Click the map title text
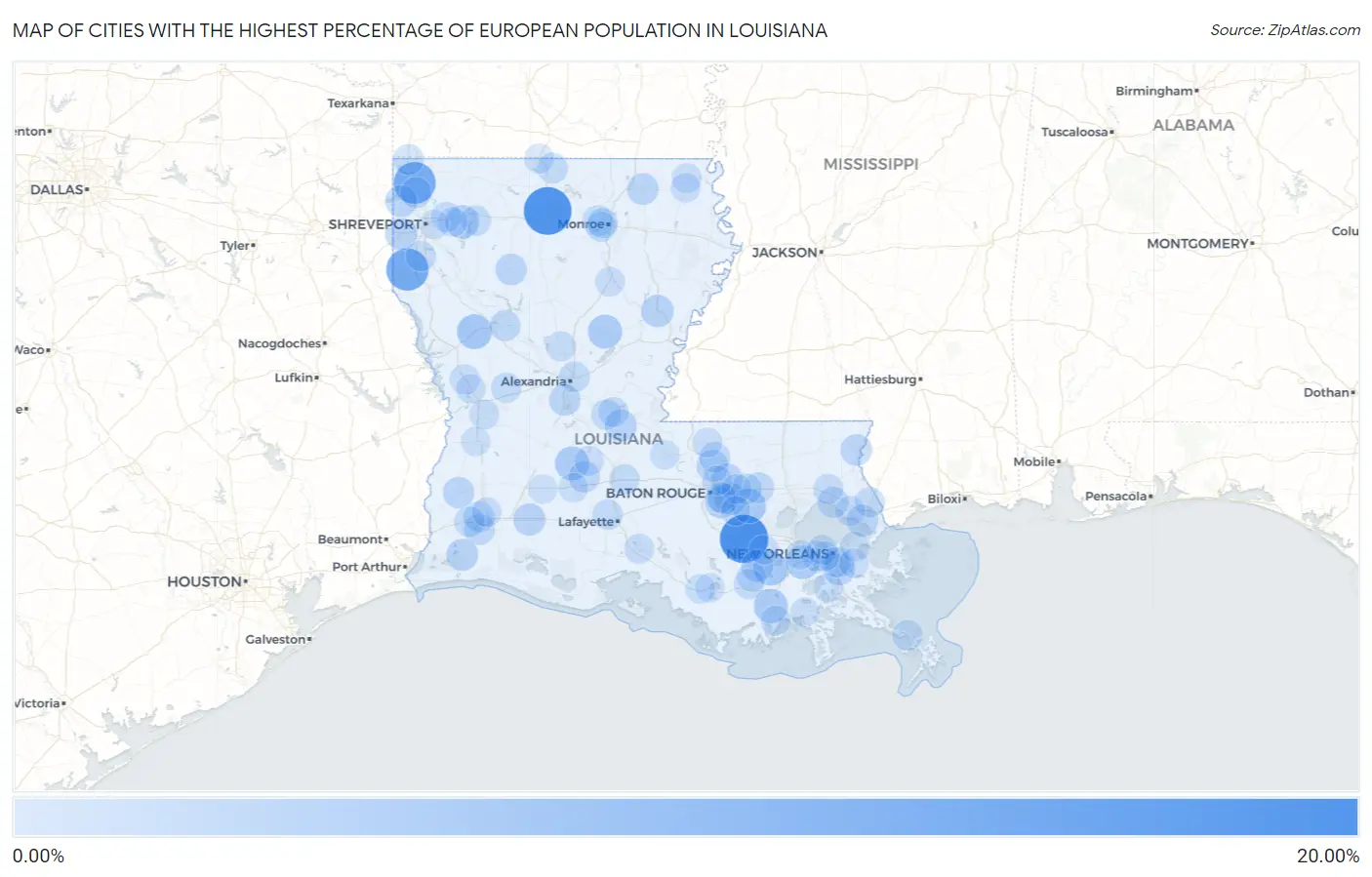1372x877 pixels. tap(420, 30)
